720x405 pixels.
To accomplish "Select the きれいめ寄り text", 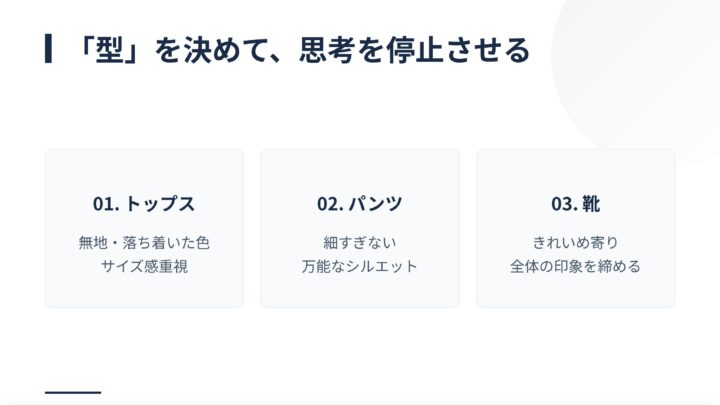I will 575,242.
